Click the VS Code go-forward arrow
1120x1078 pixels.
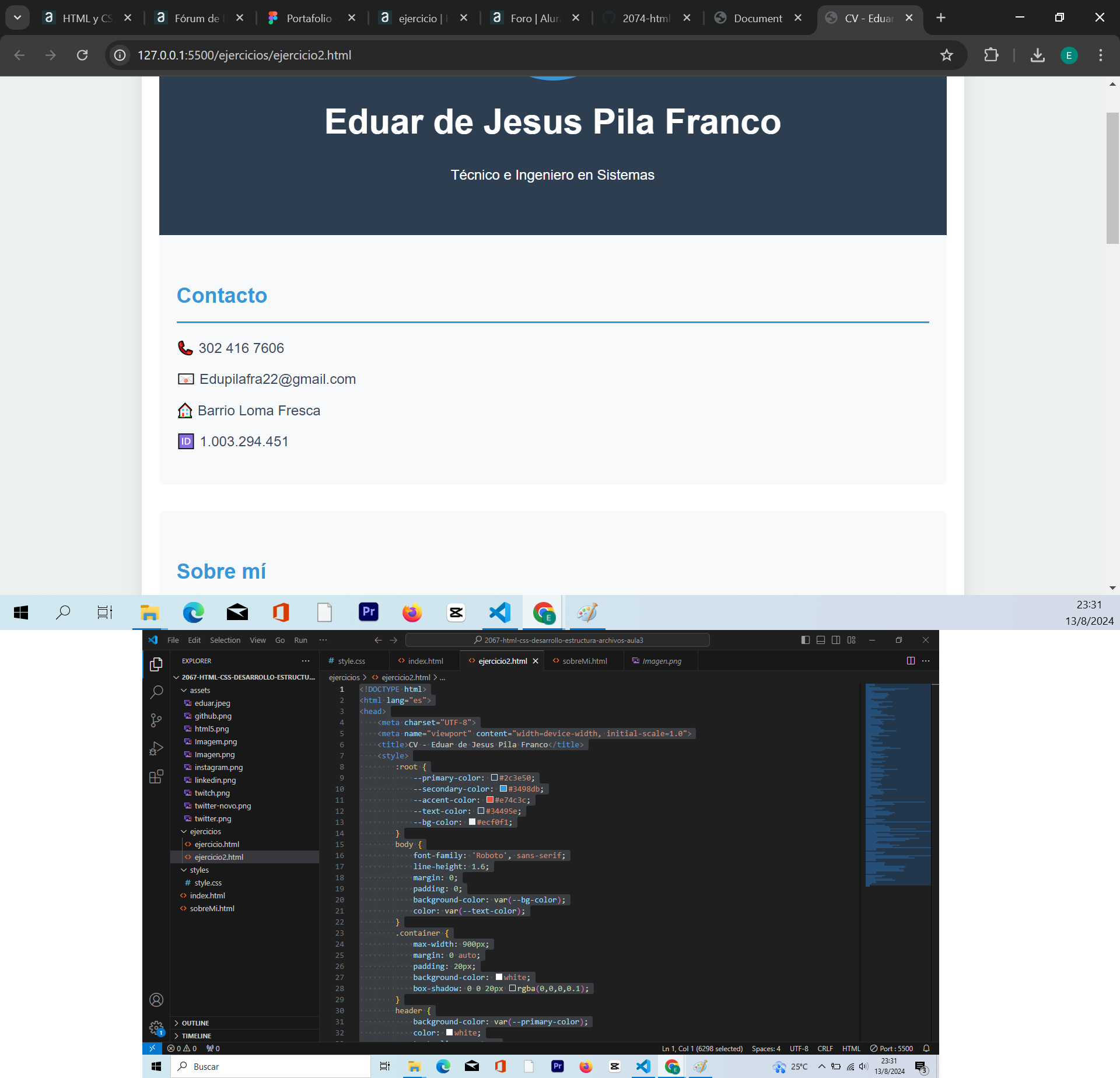tap(394, 640)
